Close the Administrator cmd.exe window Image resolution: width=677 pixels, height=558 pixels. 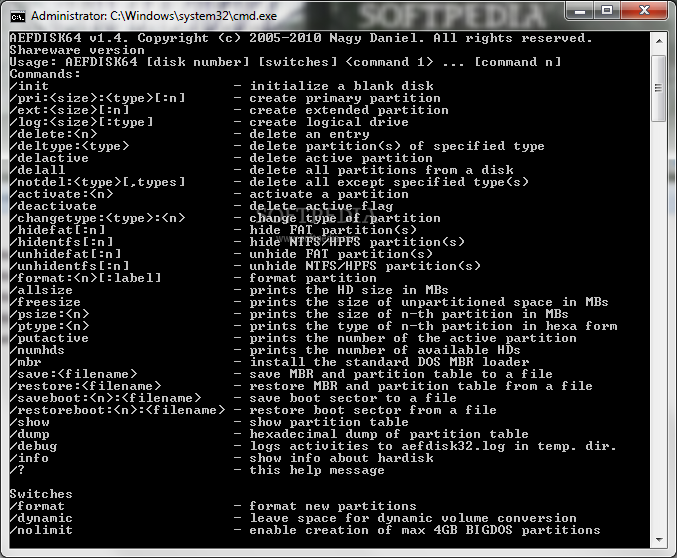click(x=644, y=10)
